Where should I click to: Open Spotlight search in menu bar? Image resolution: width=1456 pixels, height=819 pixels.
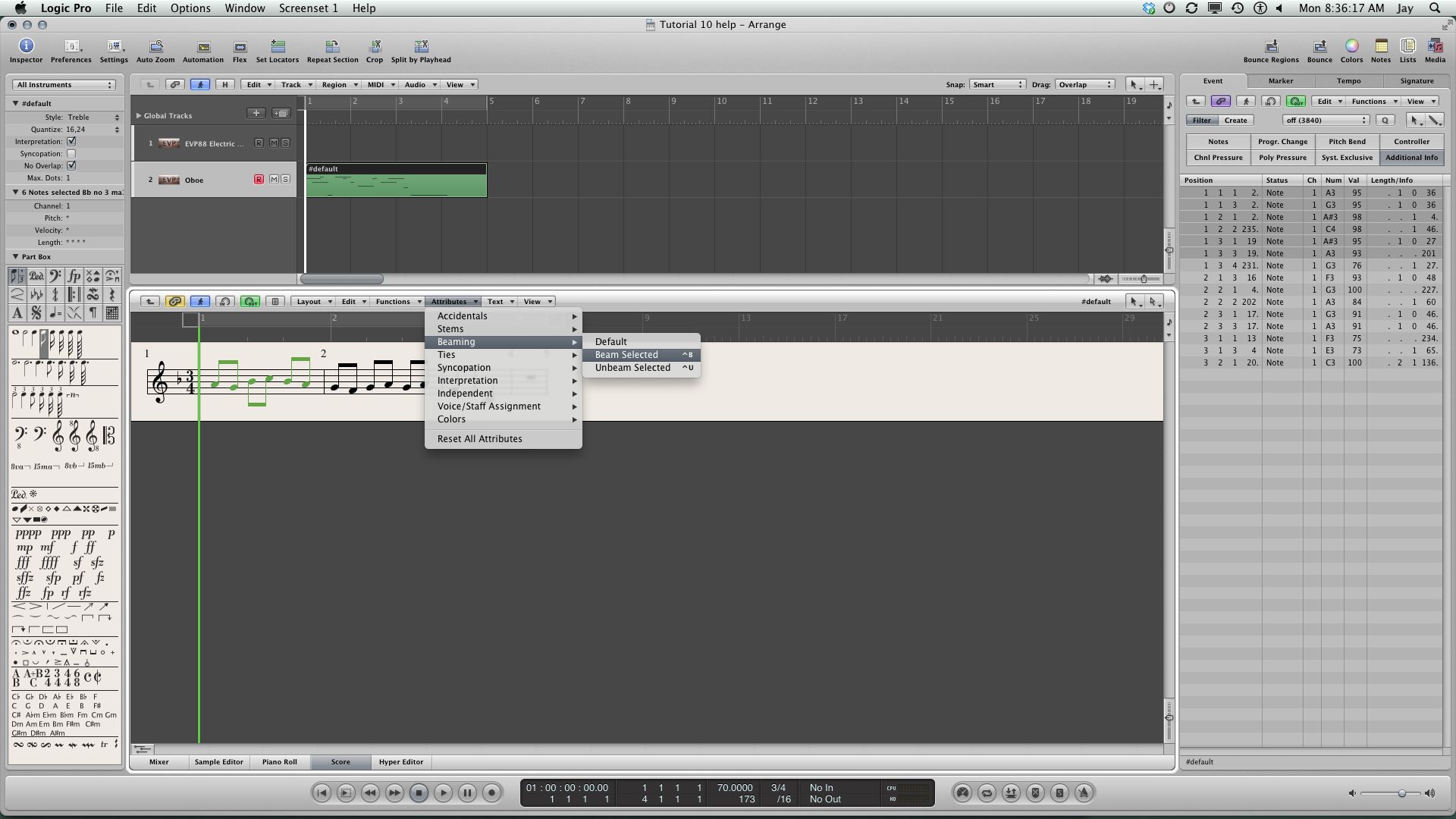point(1435,8)
